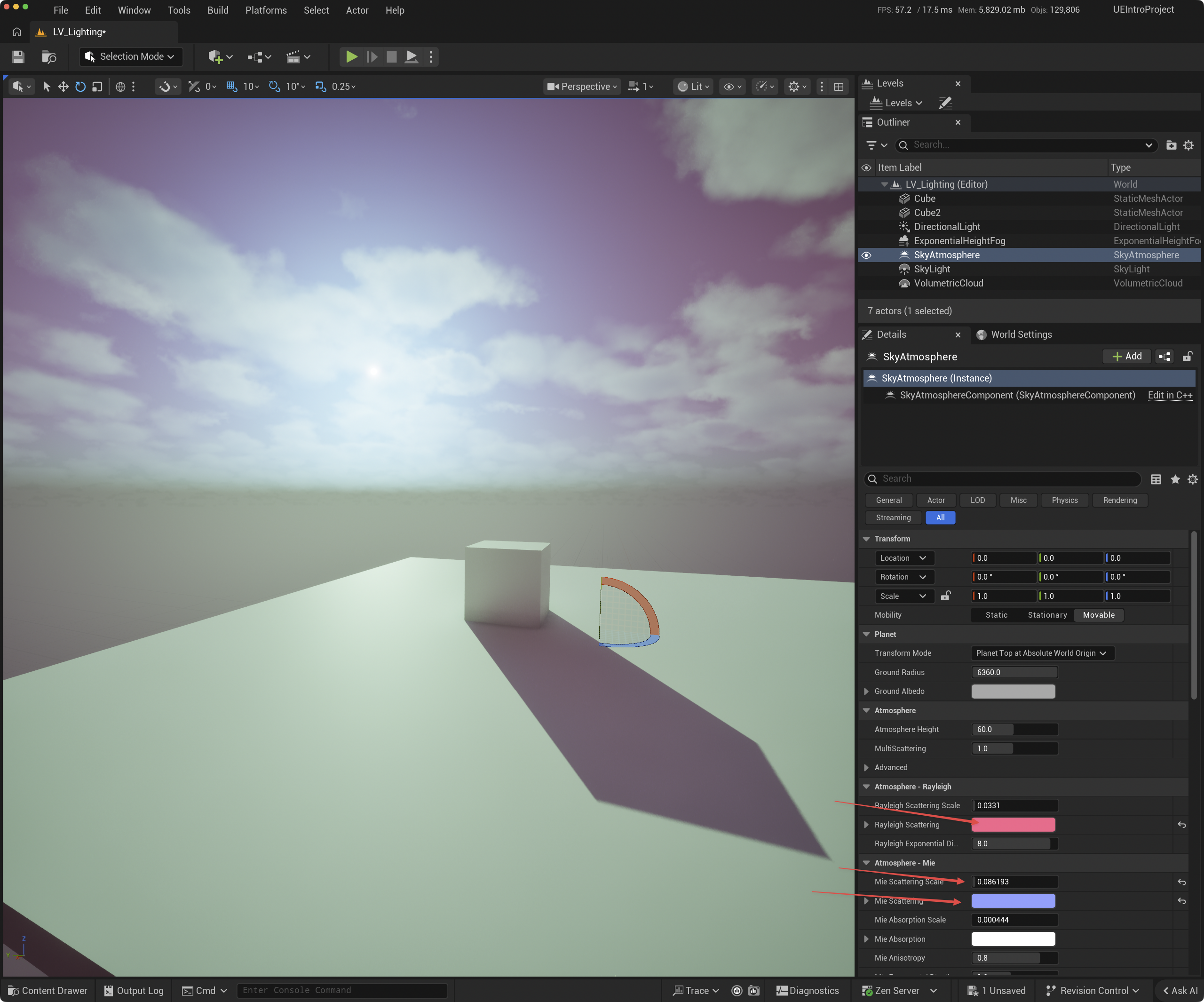Reset Mie Scattering Scale to default
The height and width of the screenshot is (1002, 1204).
point(1181,882)
